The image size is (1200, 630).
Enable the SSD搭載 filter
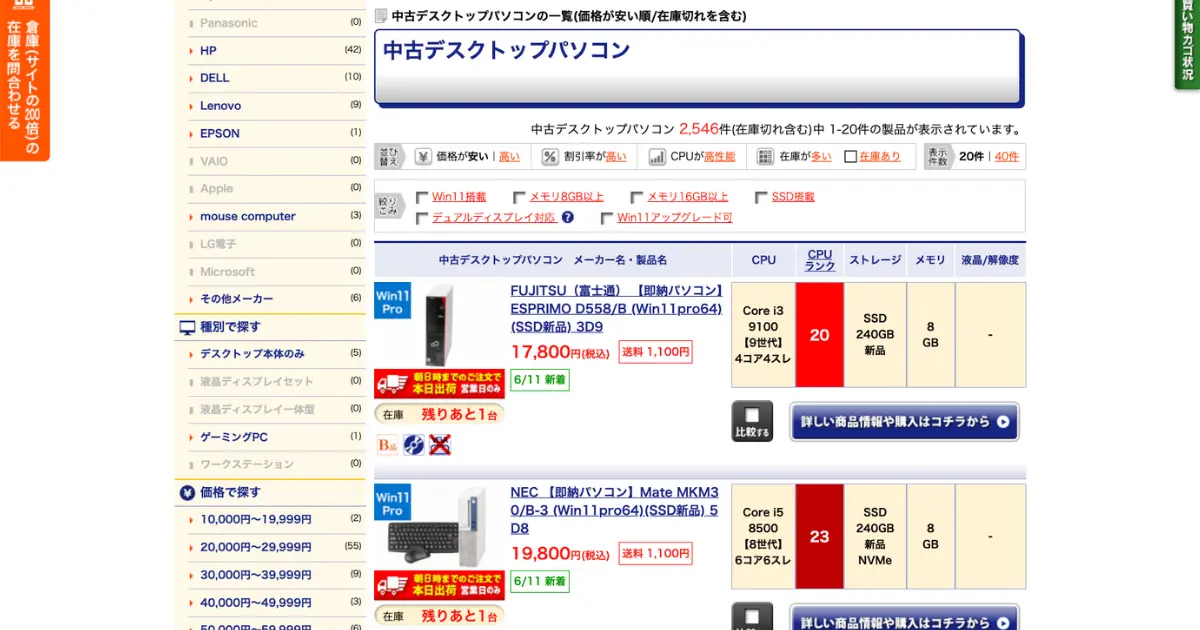click(761, 197)
